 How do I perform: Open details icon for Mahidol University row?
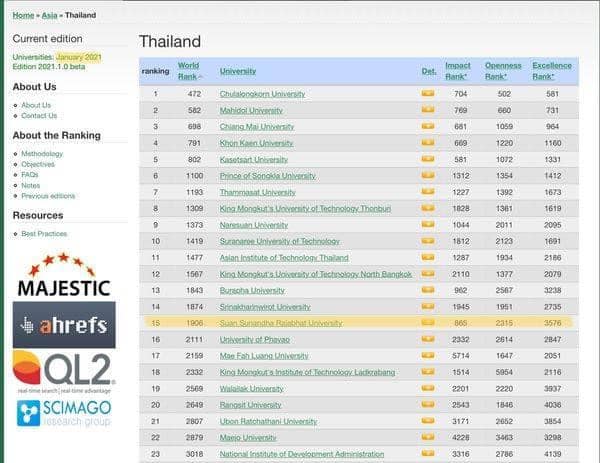pos(427,111)
